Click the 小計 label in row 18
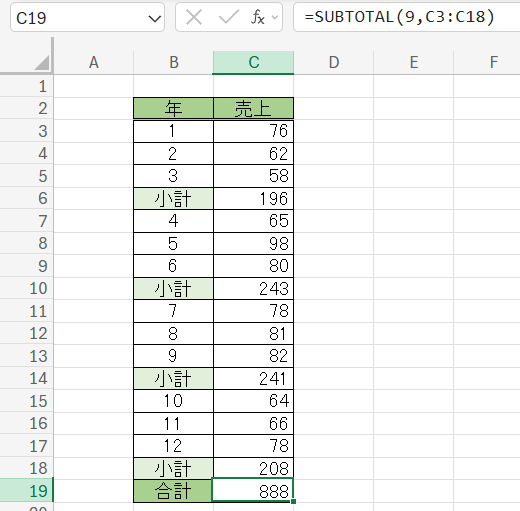This screenshot has height=511, width=520. [x=173, y=468]
